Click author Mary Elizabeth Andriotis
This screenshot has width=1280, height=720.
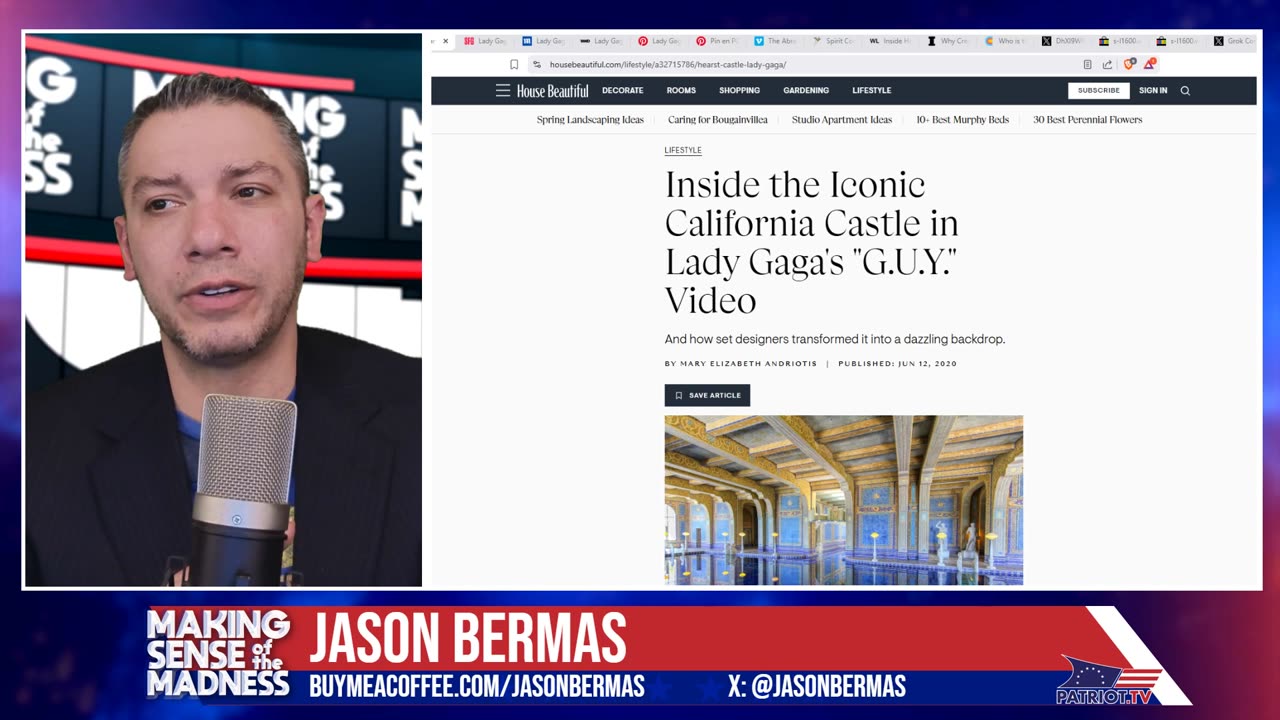748,364
